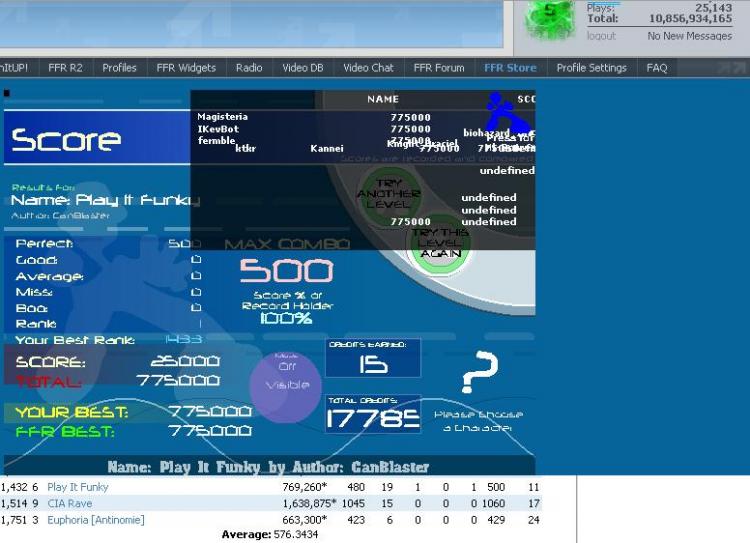750x543 pixels.
Task: Click the Credits Earned 15 box
Action: (x=373, y=358)
